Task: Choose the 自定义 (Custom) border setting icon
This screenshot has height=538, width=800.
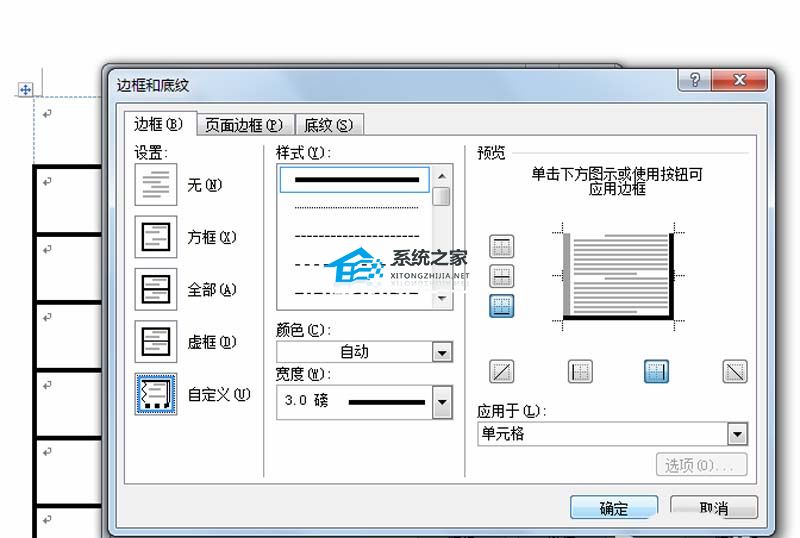Action: coord(156,394)
